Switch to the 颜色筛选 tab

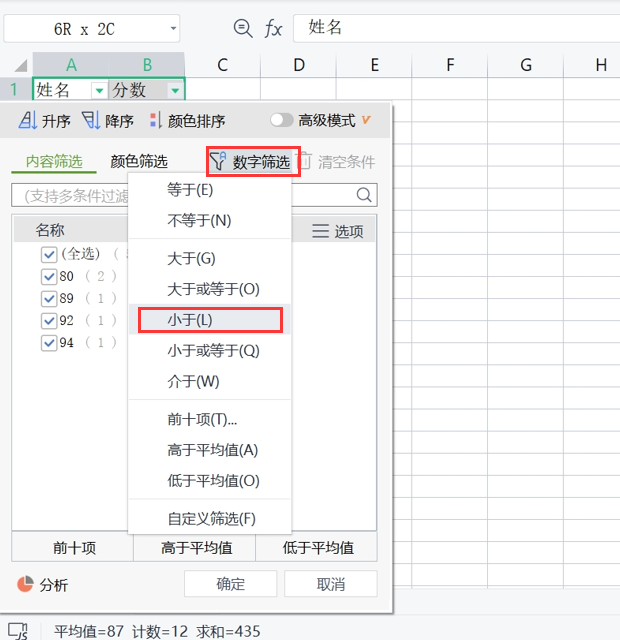[139, 162]
